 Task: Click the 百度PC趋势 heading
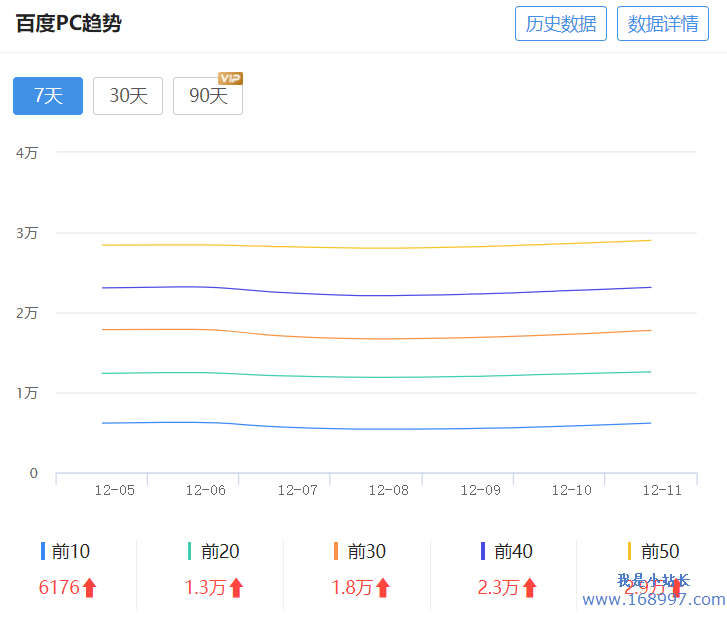click(x=69, y=23)
